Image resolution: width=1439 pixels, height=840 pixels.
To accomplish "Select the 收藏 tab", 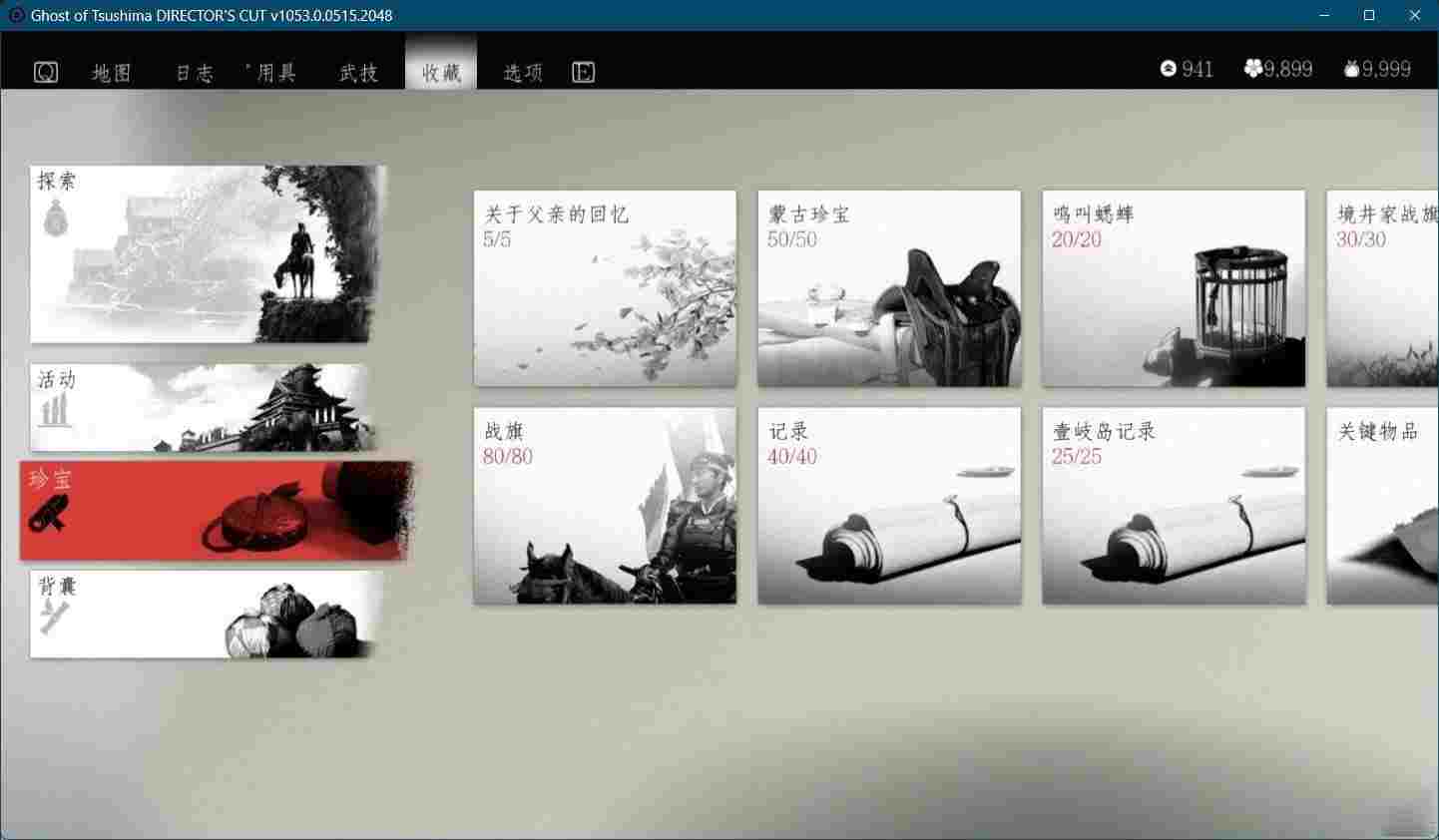I will 441,62.
